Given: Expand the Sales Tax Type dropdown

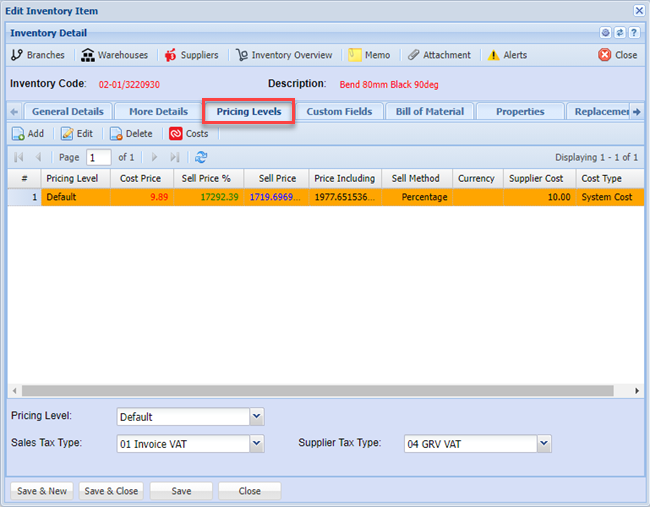Looking at the screenshot, I should coord(257,443).
